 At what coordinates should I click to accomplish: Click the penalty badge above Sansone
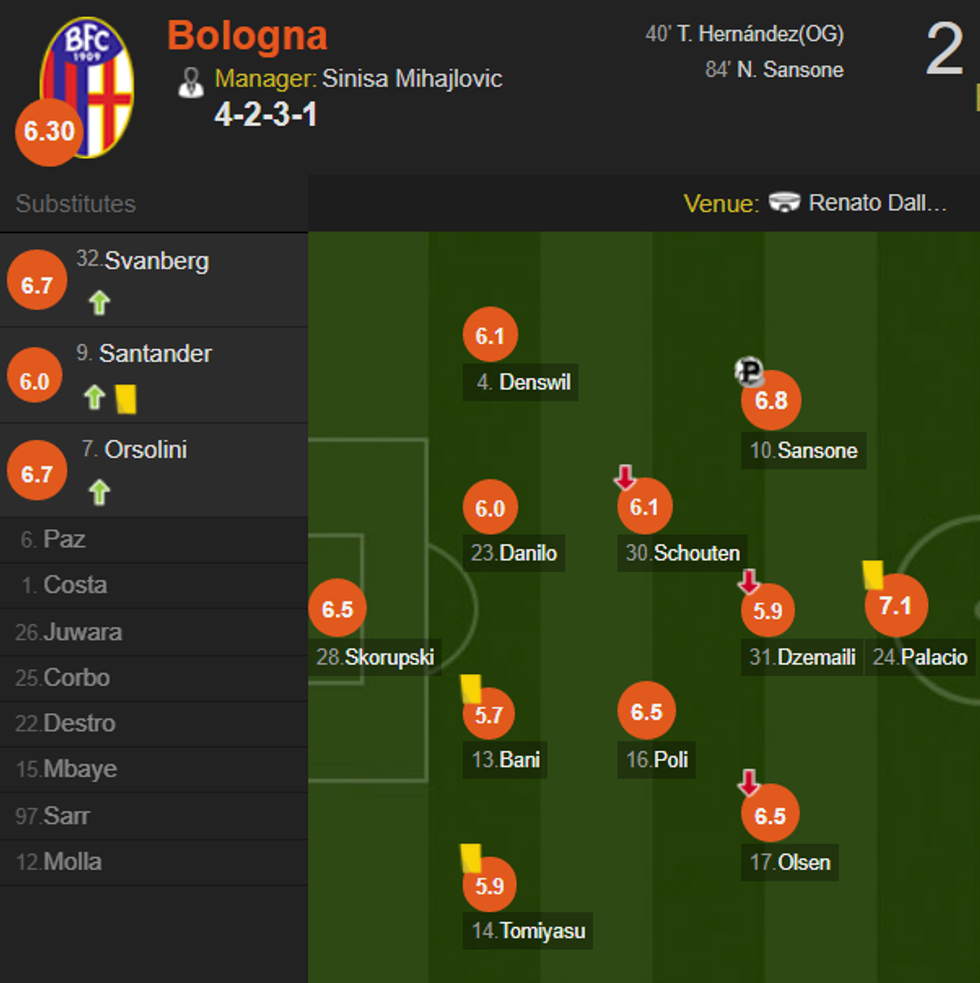tap(748, 372)
